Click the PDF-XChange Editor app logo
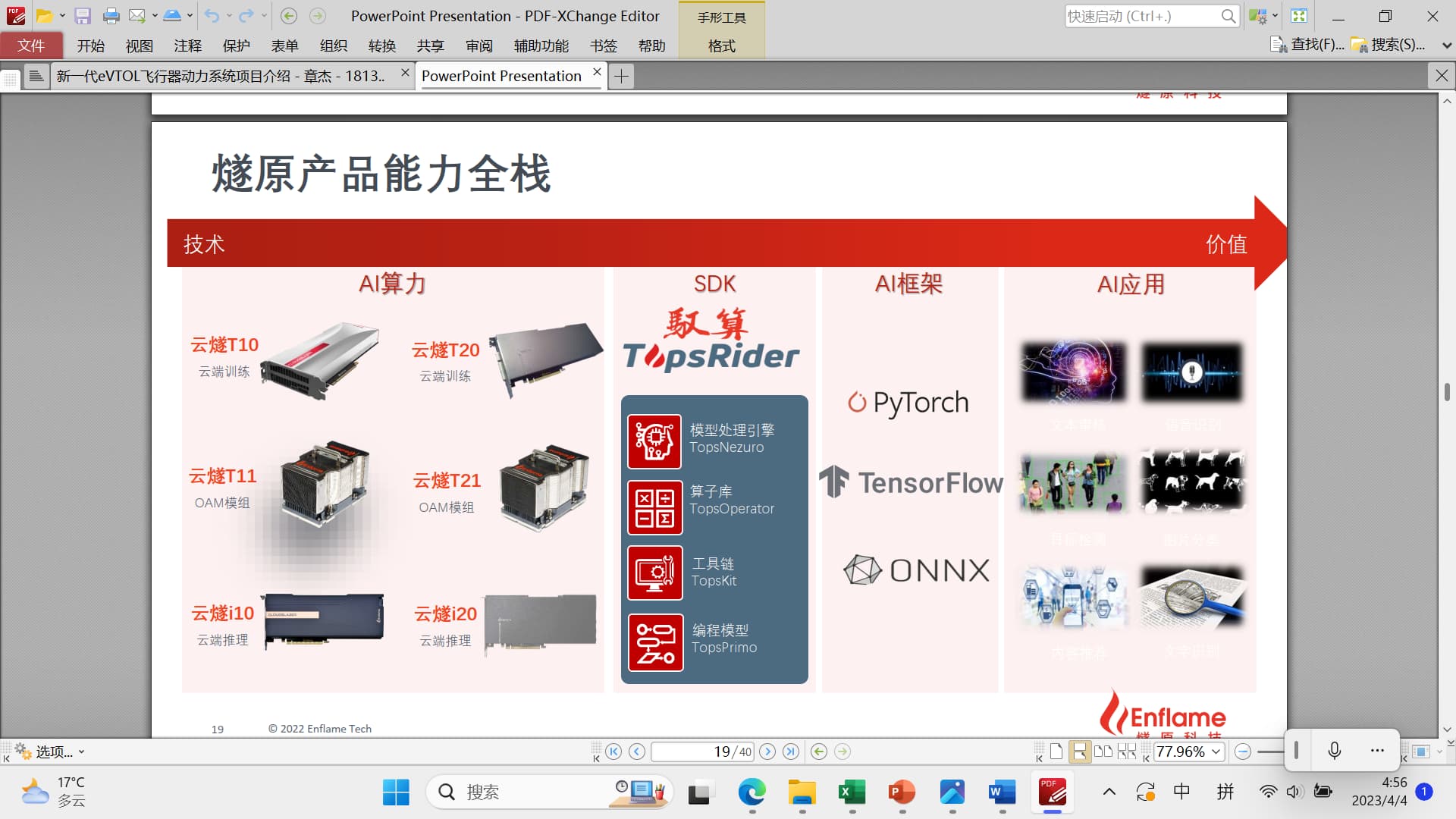This screenshot has width=1456, height=819. [16, 16]
